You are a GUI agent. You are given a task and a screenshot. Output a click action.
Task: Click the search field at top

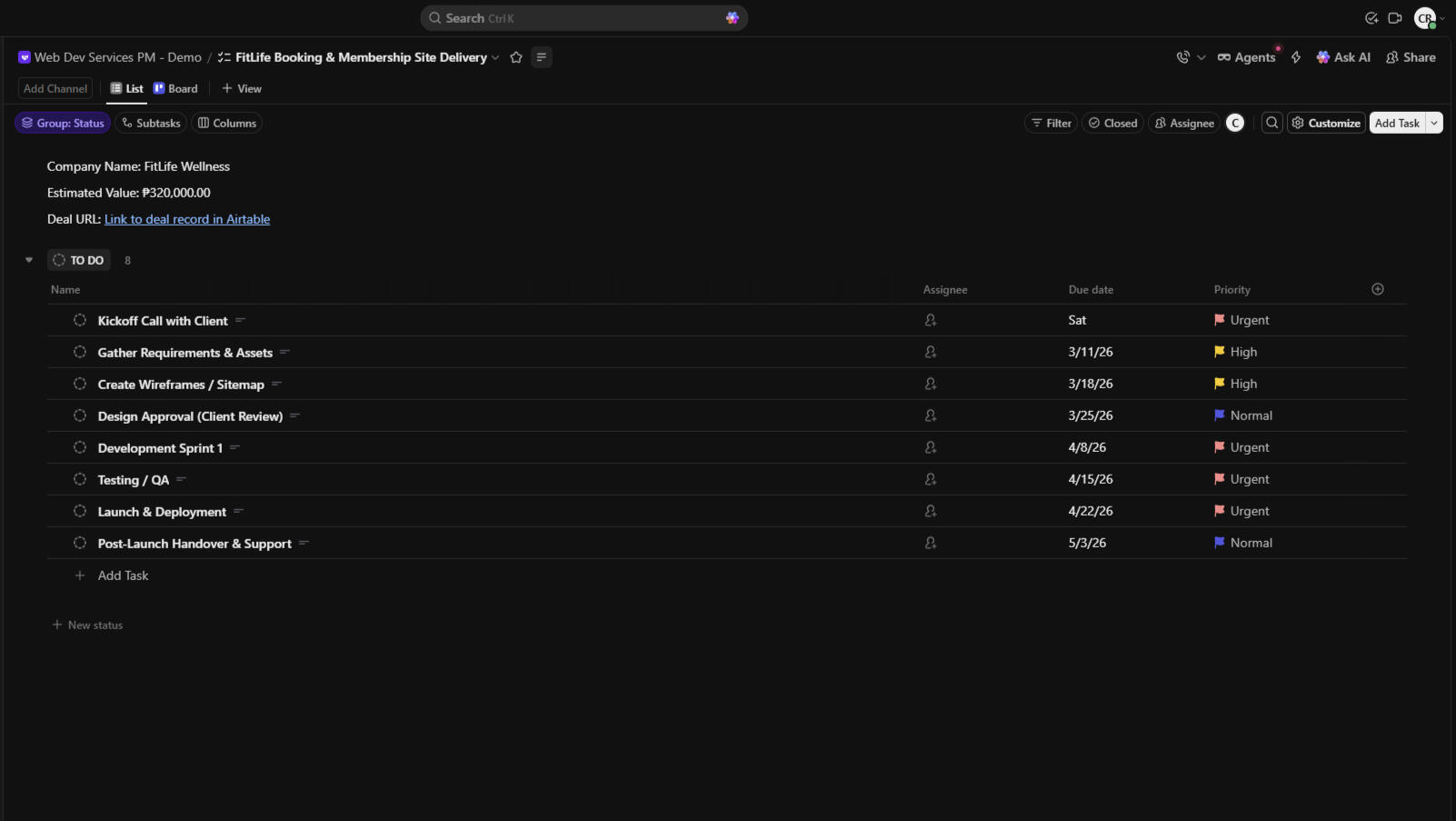tap(583, 18)
